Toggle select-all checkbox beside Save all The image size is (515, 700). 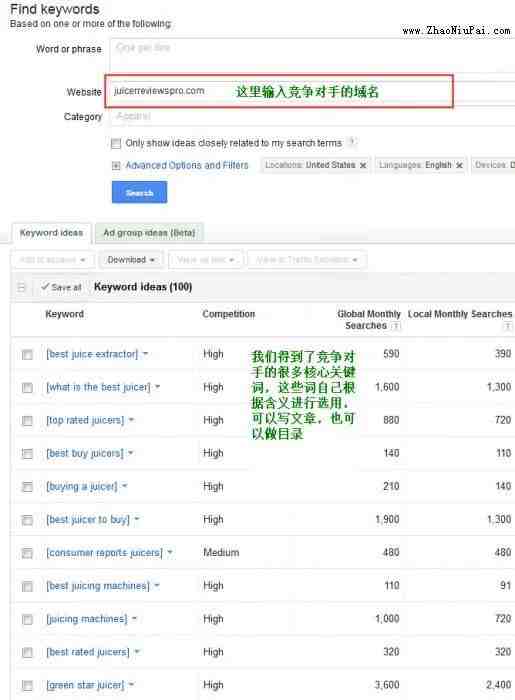[x=21, y=287]
